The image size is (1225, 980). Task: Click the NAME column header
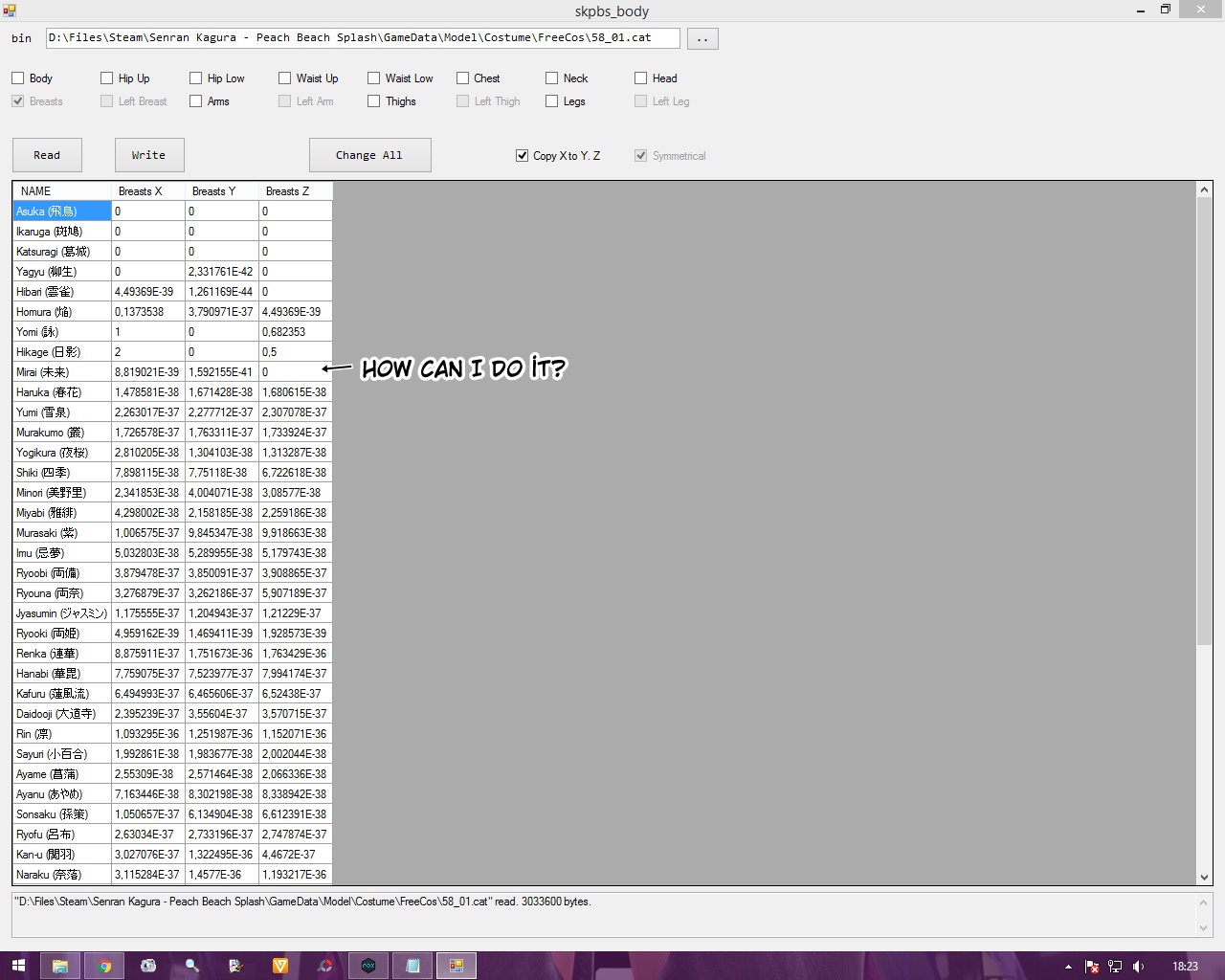pos(62,191)
